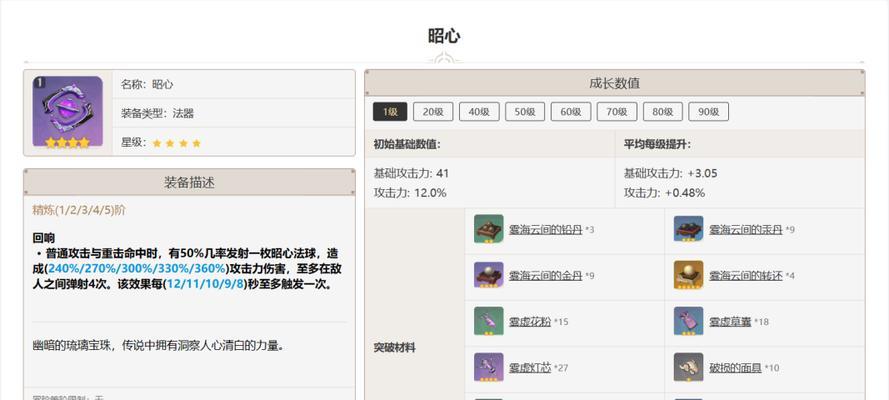This screenshot has height=400, width=889.
Task: Click the 雾海云间的汞丹 material icon
Action: pyautogui.click(x=688, y=229)
